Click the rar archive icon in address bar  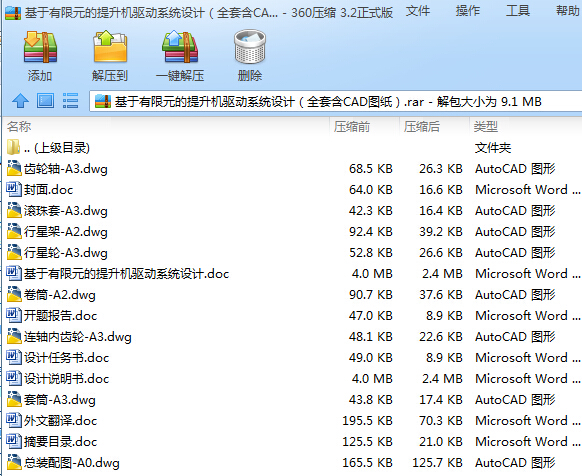click(103, 101)
